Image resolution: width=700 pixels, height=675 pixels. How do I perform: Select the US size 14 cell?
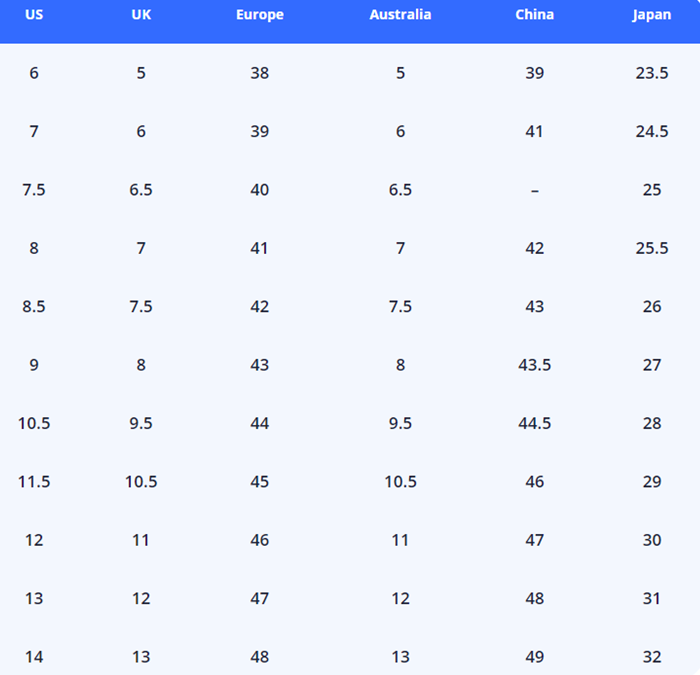point(34,657)
